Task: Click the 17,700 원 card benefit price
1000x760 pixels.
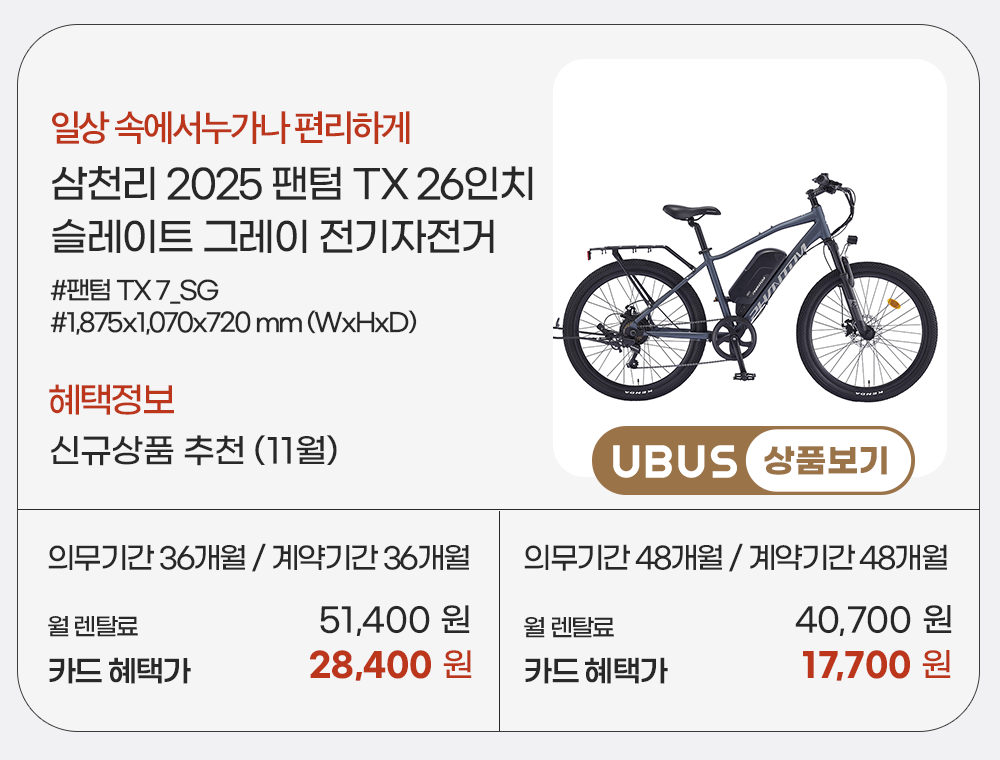Action: pos(876,664)
